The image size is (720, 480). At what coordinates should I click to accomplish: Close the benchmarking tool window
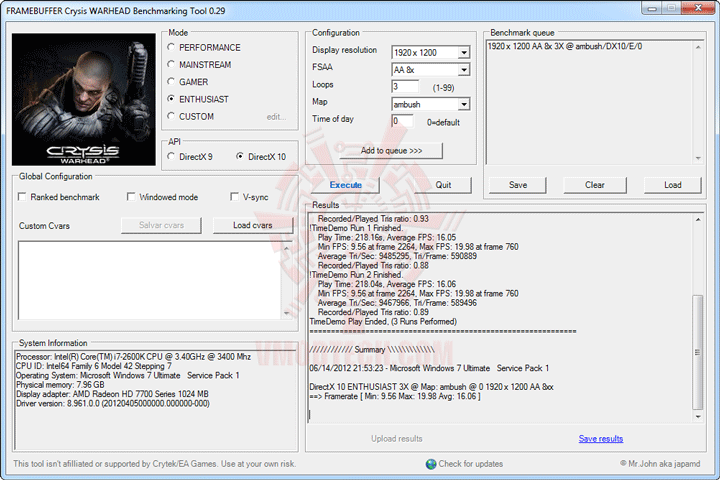(698, 8)
